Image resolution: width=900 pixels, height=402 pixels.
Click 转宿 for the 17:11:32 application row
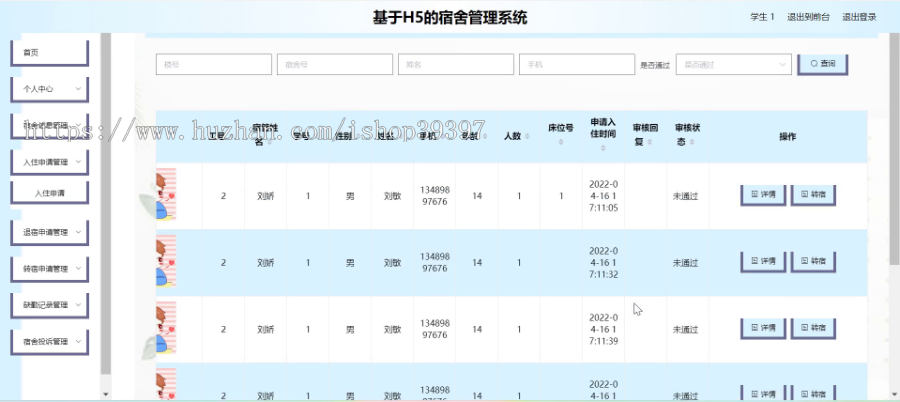coord(813,262)
